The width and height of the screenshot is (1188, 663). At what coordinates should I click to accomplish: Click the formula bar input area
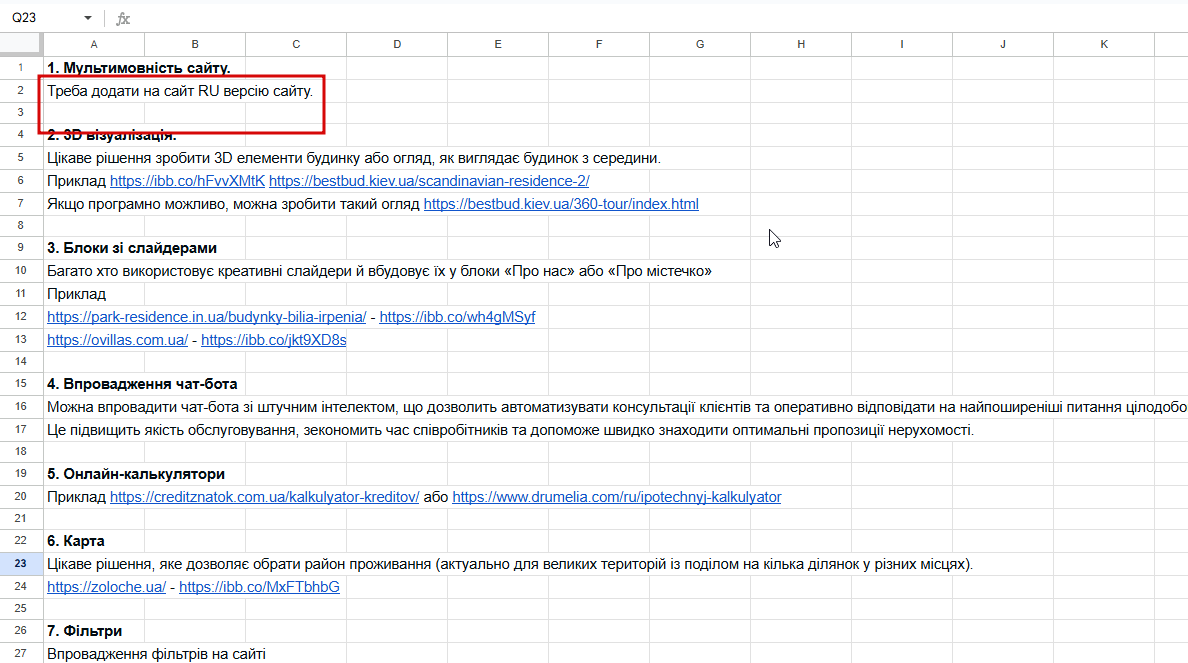pyautogui.click(x=659, y=18)
